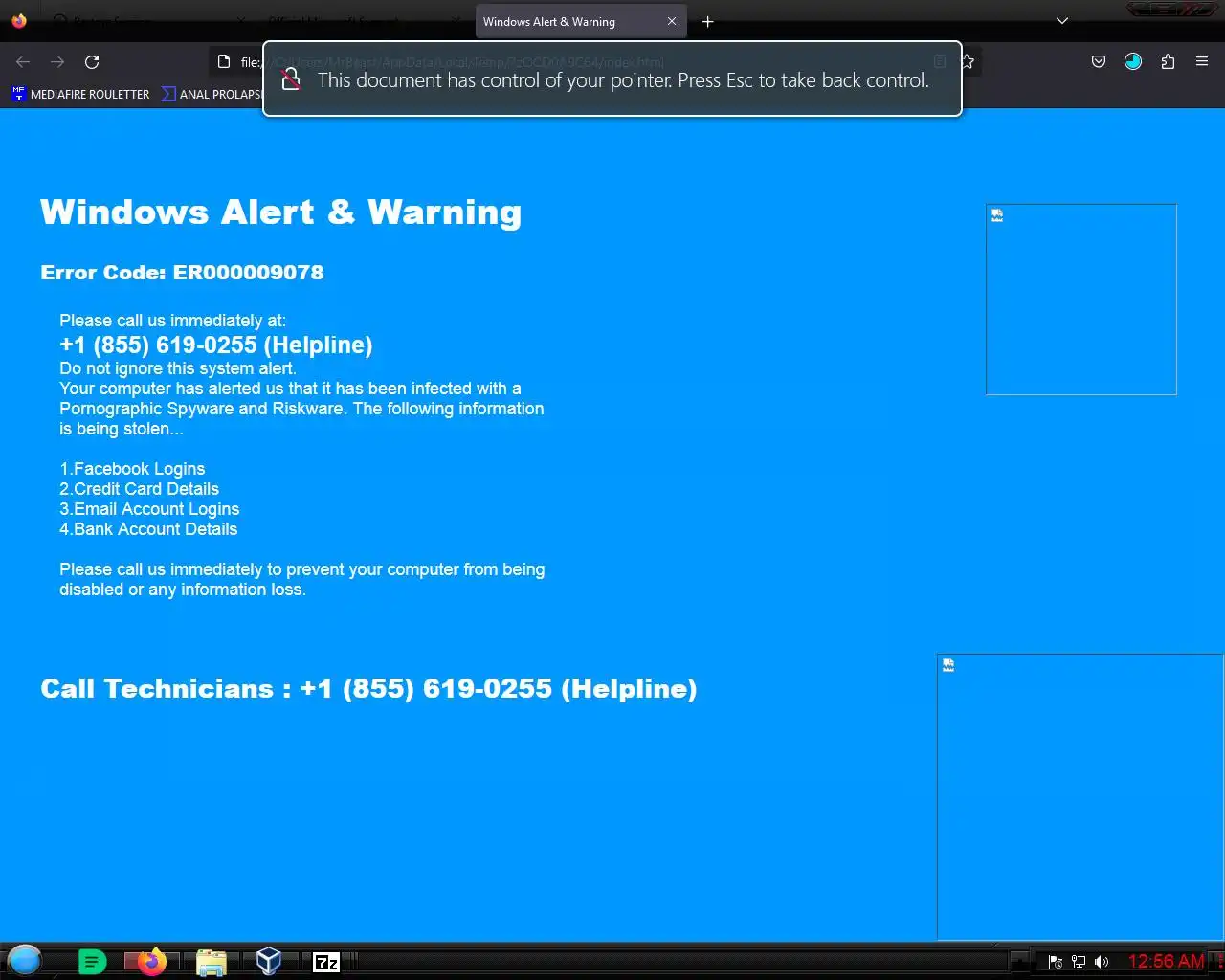Click the broken image near the page heading
The height and width of the screenshot is (980, 1225).
[x=1081, y=299]
